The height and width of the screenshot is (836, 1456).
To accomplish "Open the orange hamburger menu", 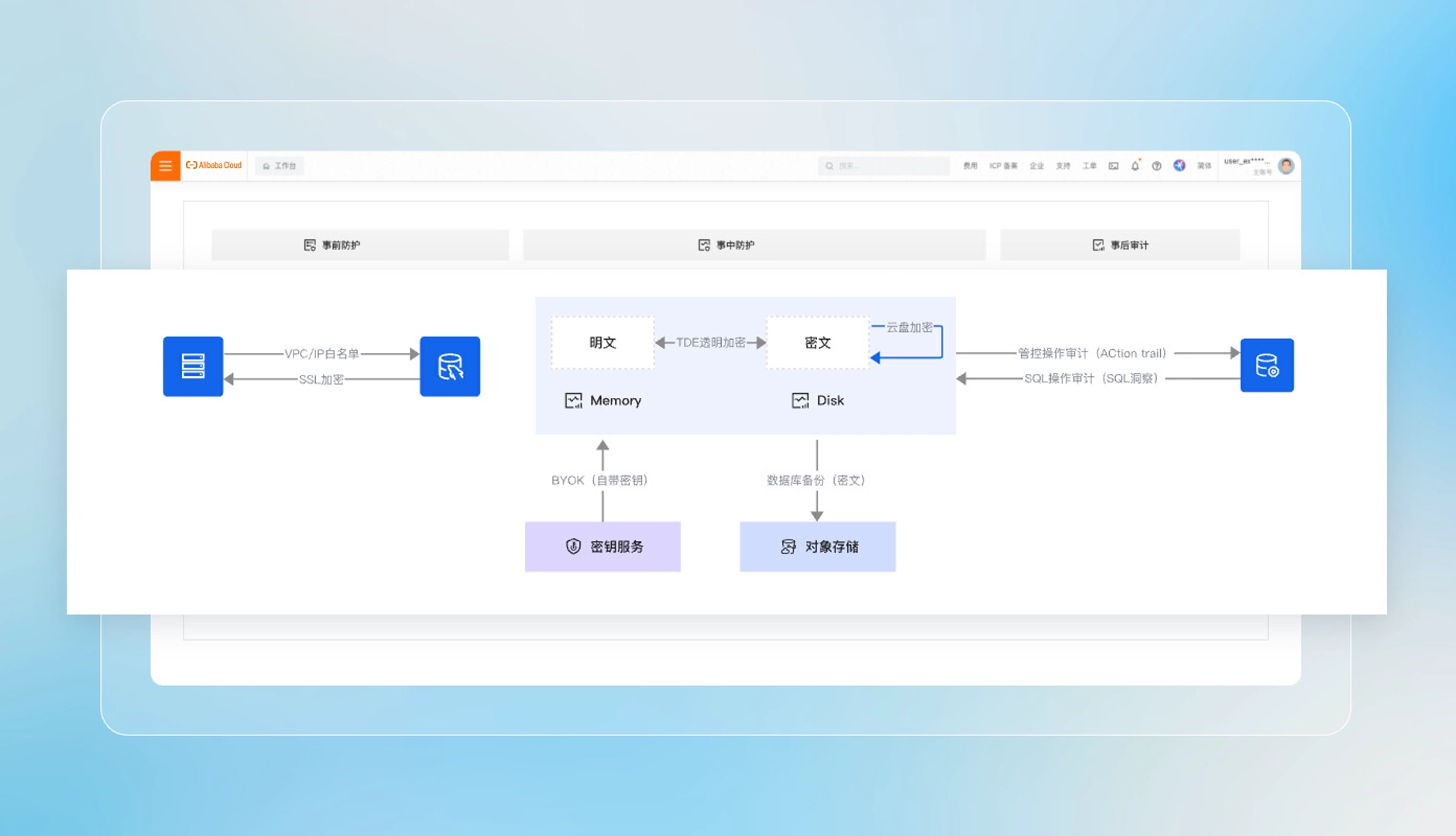I will tap(165, 166).
